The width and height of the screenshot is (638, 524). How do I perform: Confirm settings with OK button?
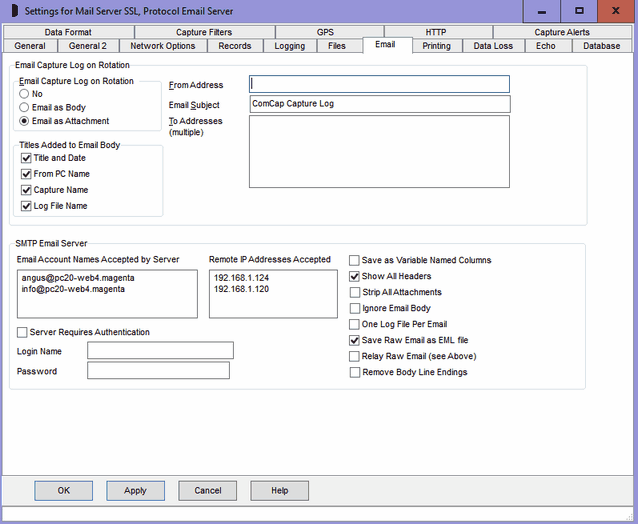click(63, 491)
